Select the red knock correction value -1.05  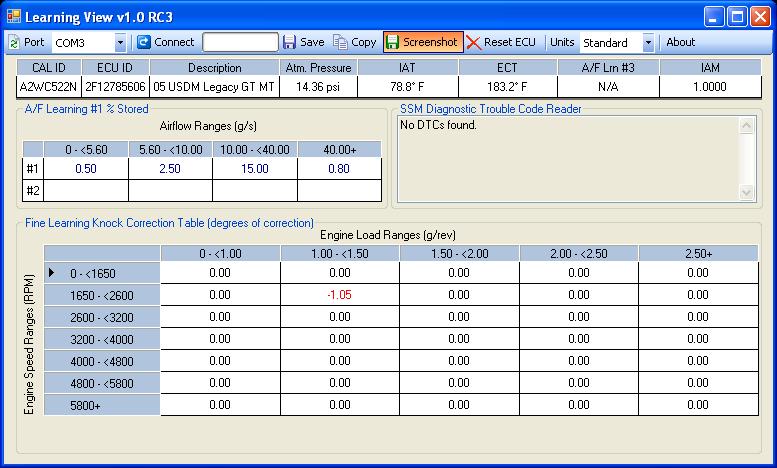[x=339, y=294]
